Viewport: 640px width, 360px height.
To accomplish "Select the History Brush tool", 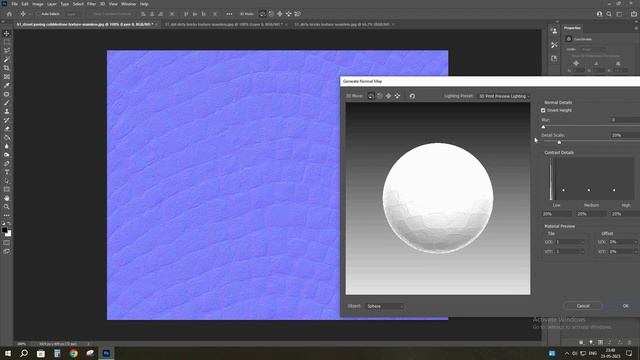I will coord(7,120).
